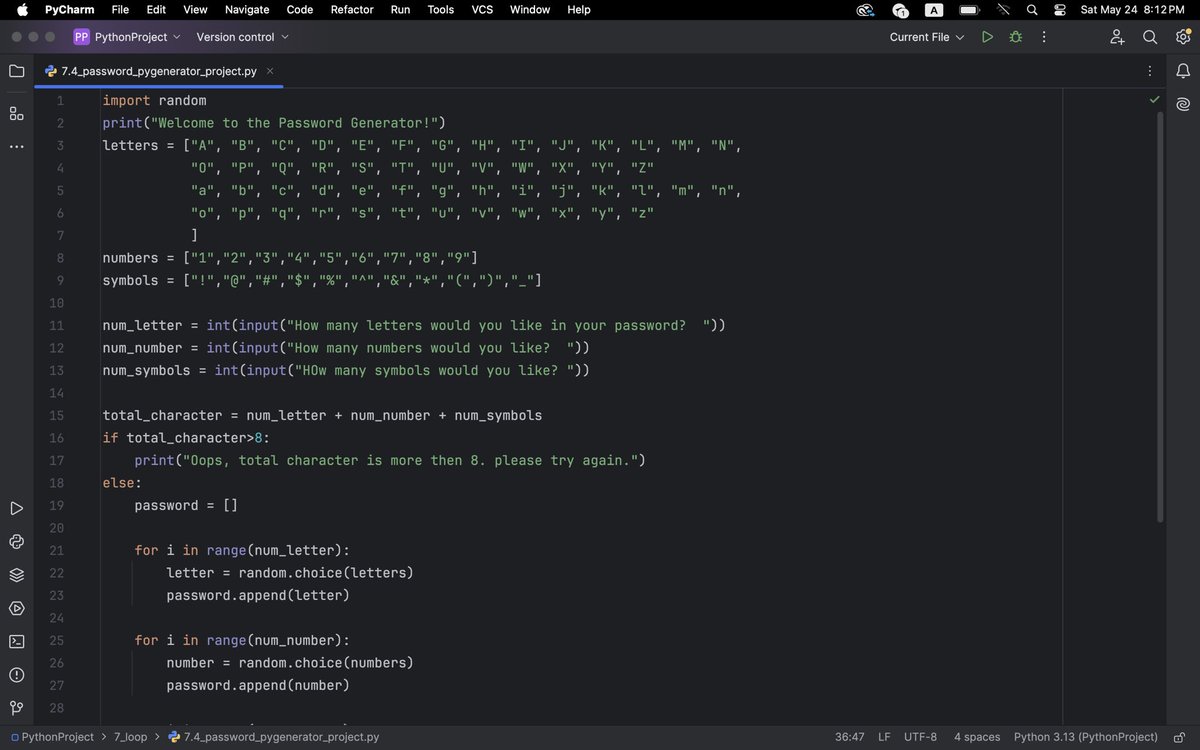
Task: Open the Window menu
Action: (x=530, y=9)
